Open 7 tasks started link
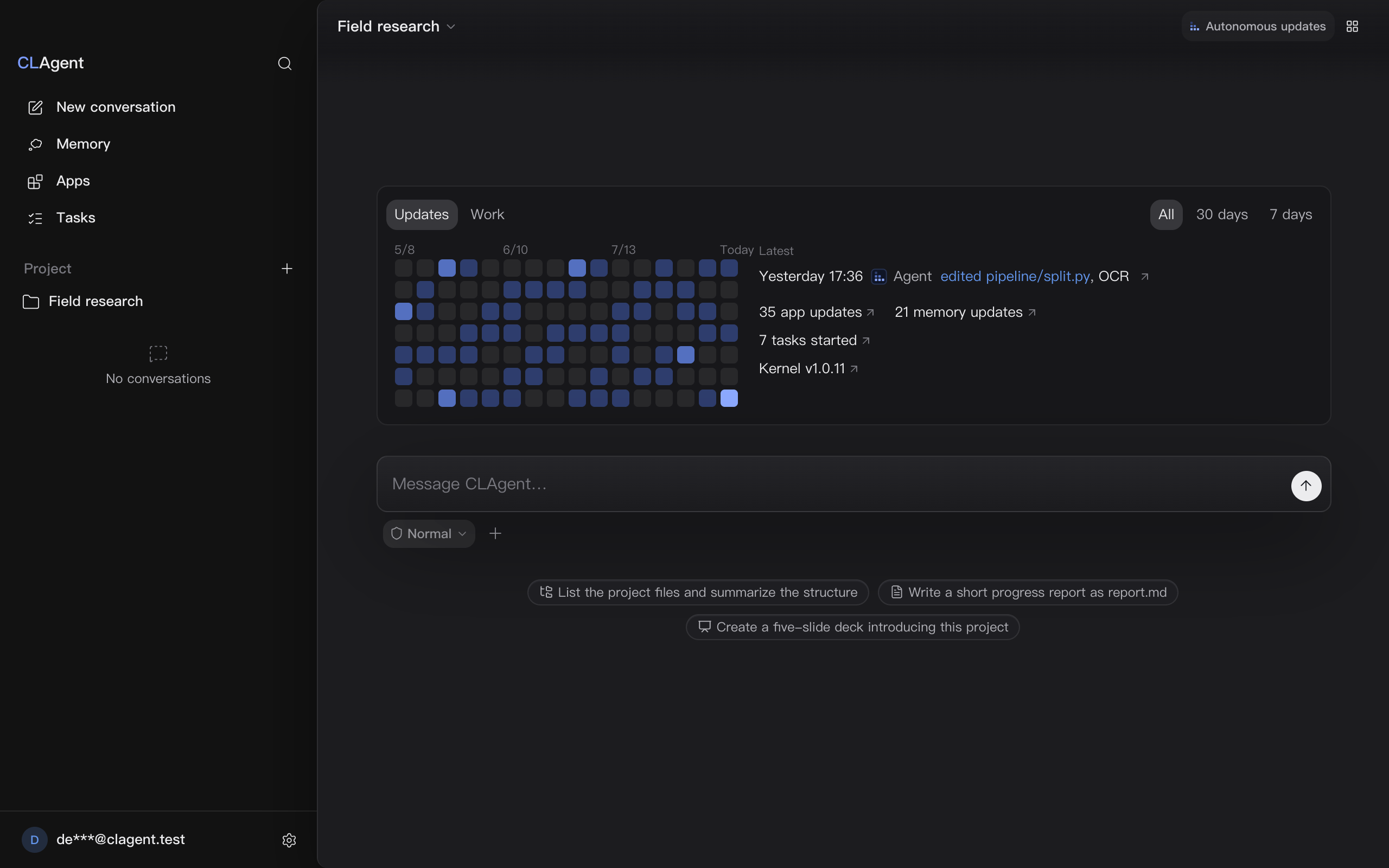Image resolution: width=1389 pixels, height=868 pixels. [x=814, y=341]
